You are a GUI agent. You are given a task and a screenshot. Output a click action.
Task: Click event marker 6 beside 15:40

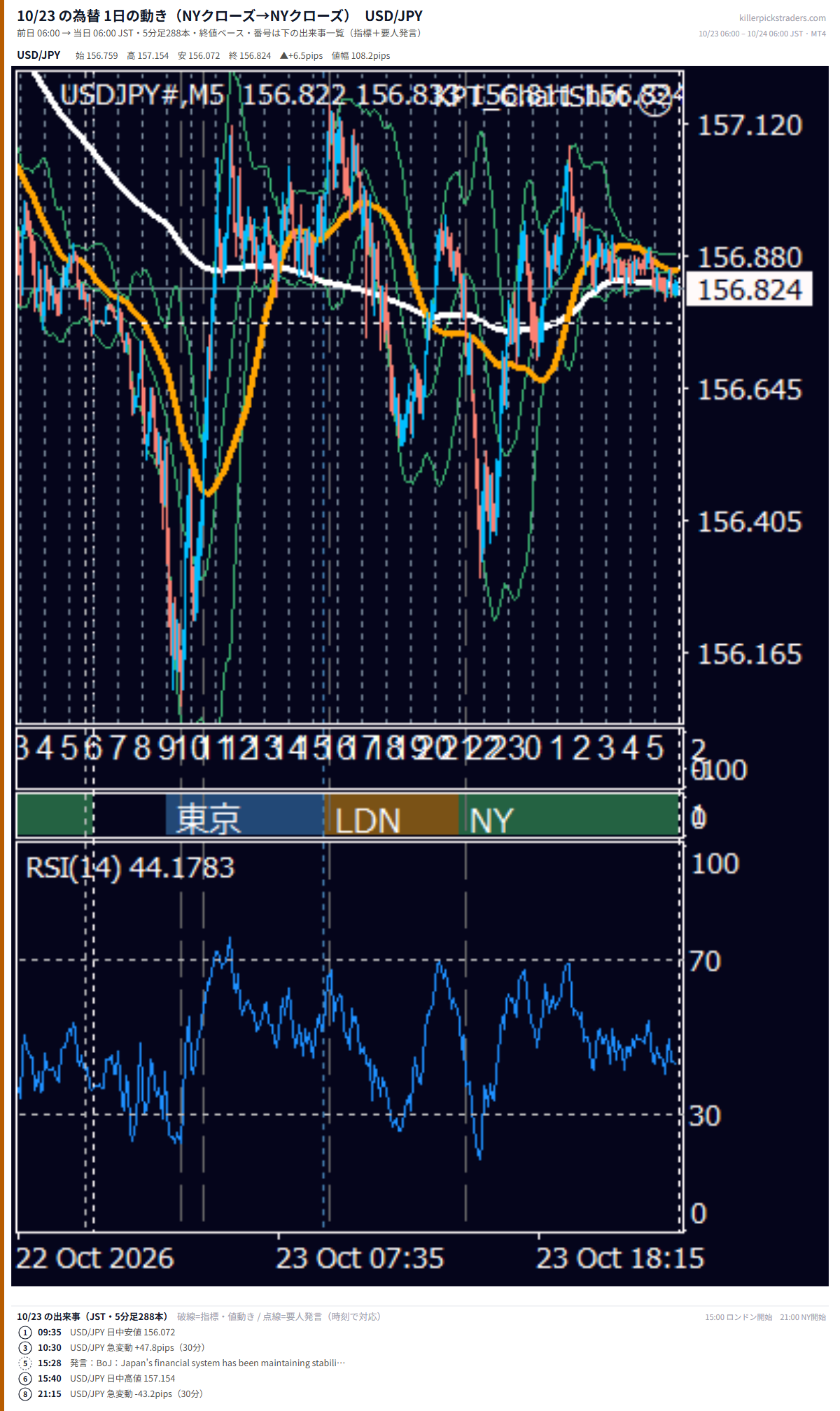[25, 1378]
